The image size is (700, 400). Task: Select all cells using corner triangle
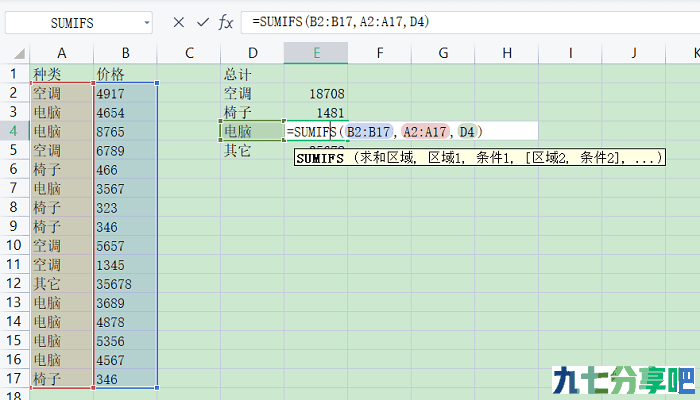19,54
